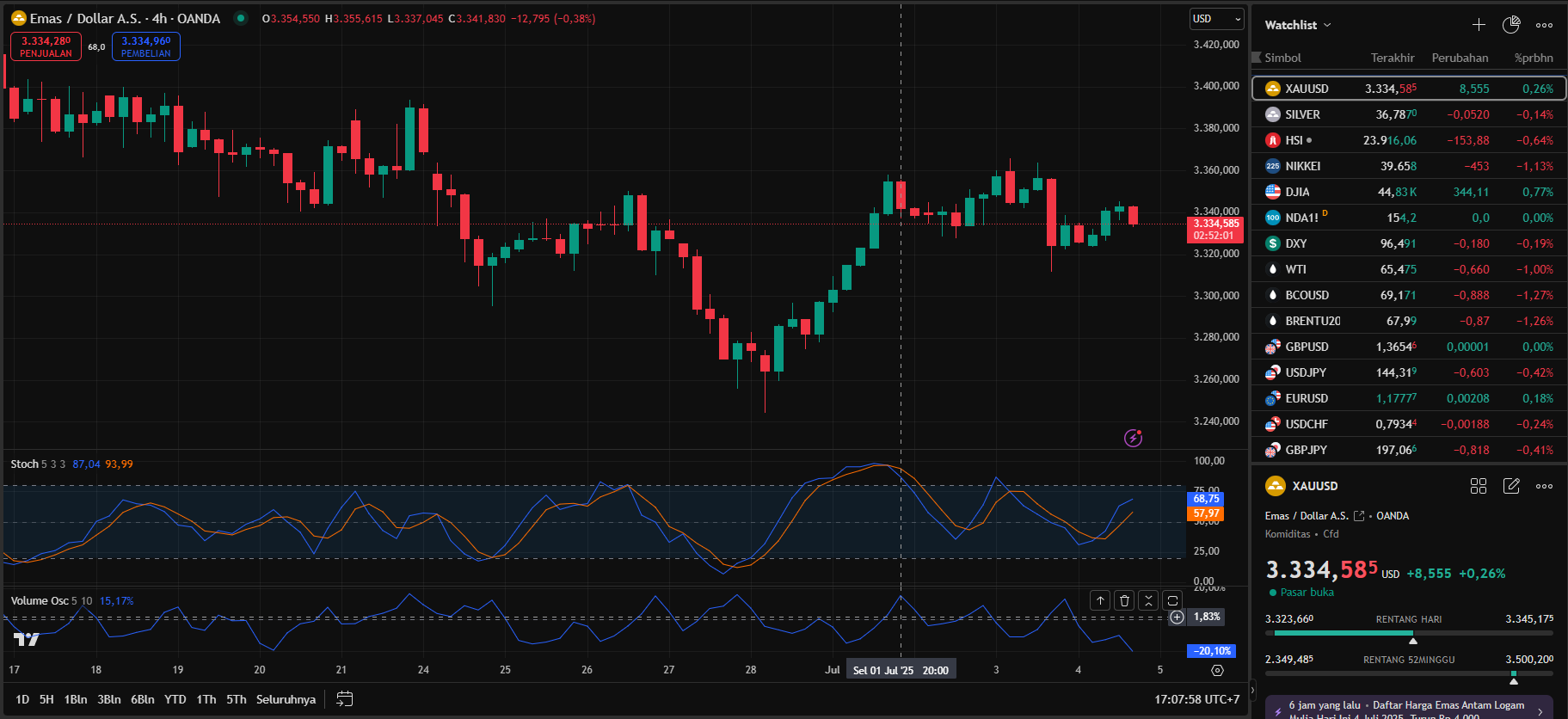
Task: Delete the Volume Osc pane with trash icon
Action: [1124, 601]
